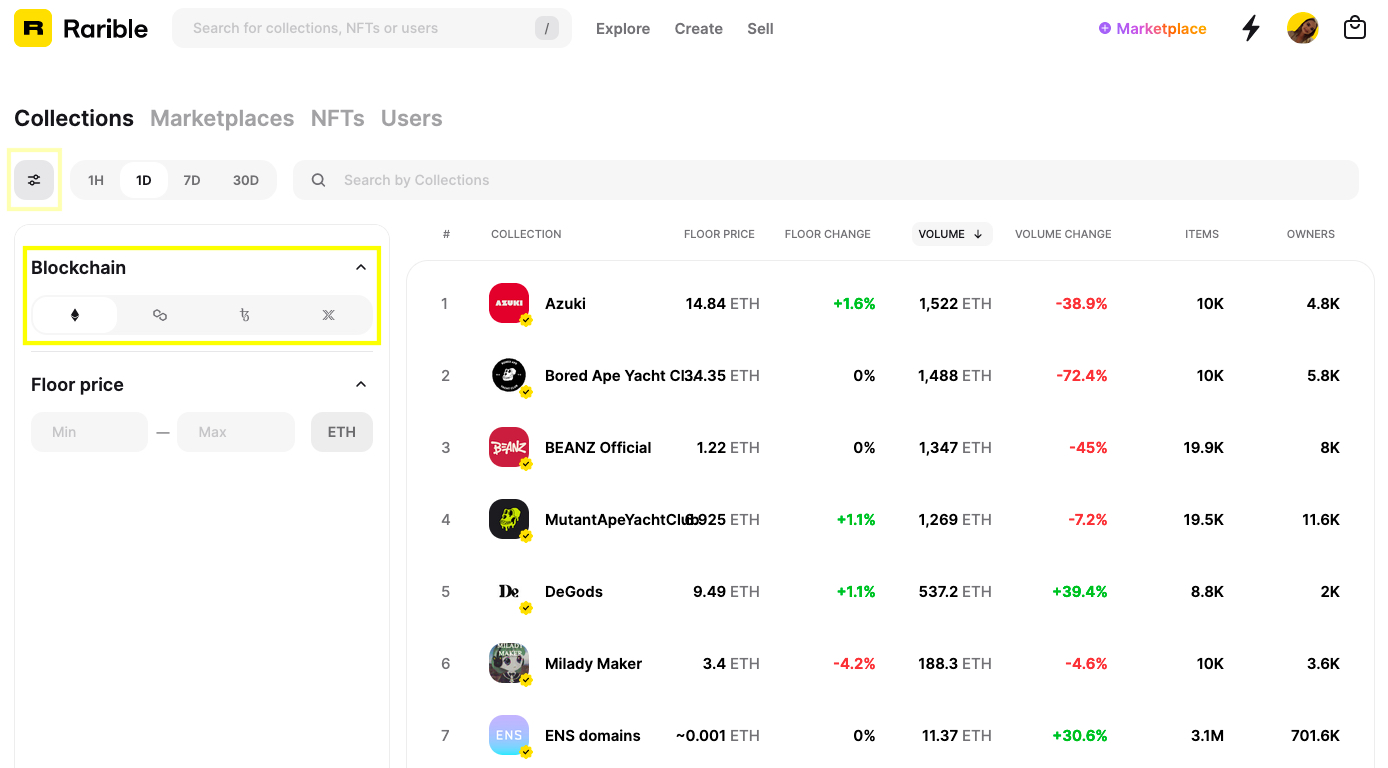Focus the global search field
Image resolution: width=1388 pixels, height=768 pixels.
tap(372, 28)
